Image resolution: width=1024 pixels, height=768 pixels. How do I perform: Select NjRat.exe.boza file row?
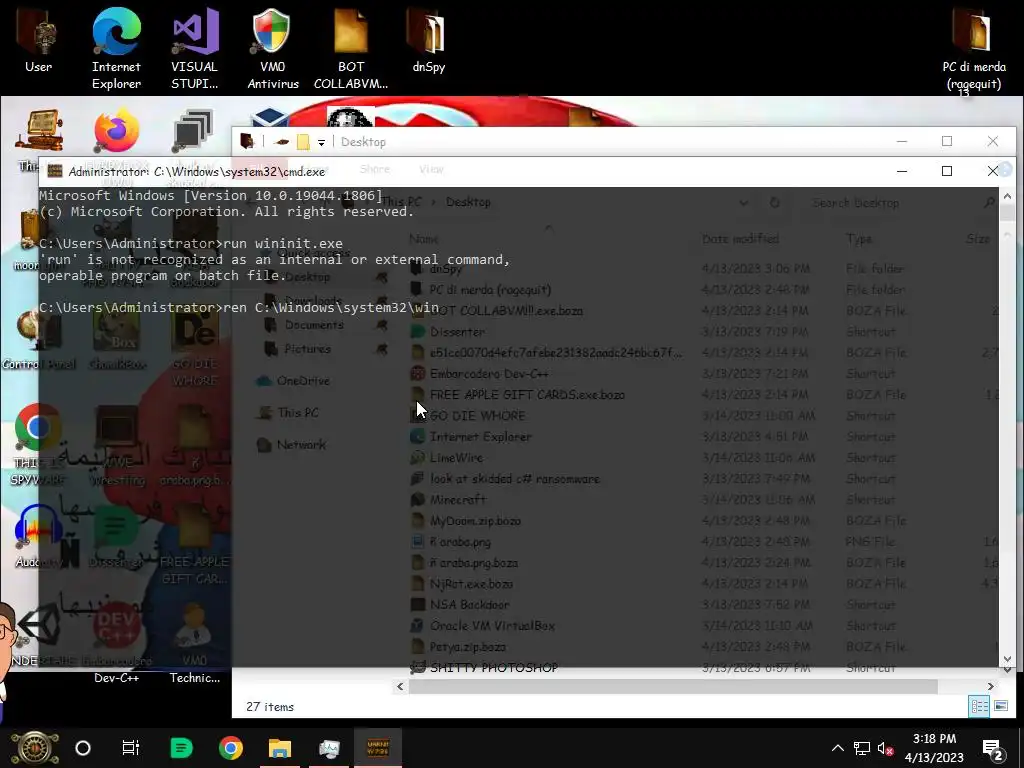[702, 584]
